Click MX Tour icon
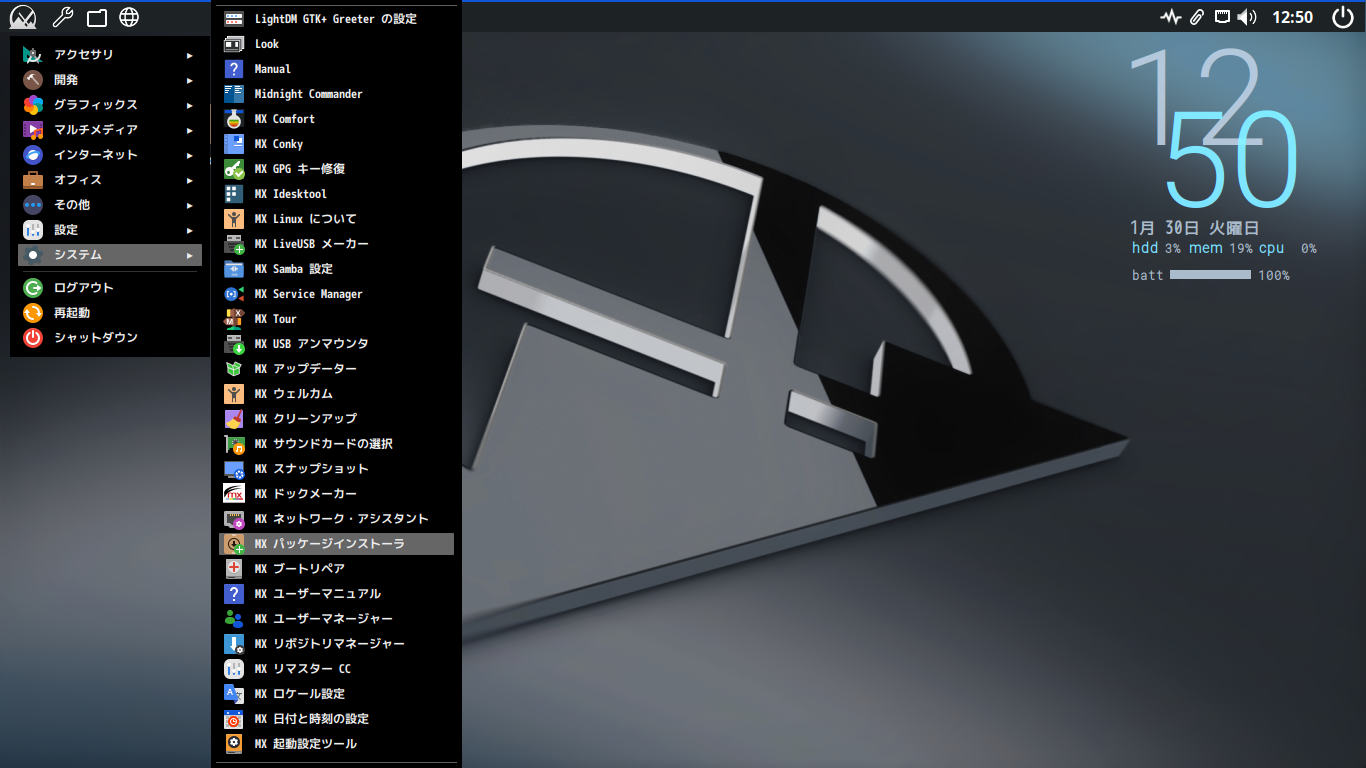Image resolution: width=1366 pixels, height=768 pixels. (x=234, y=319)
